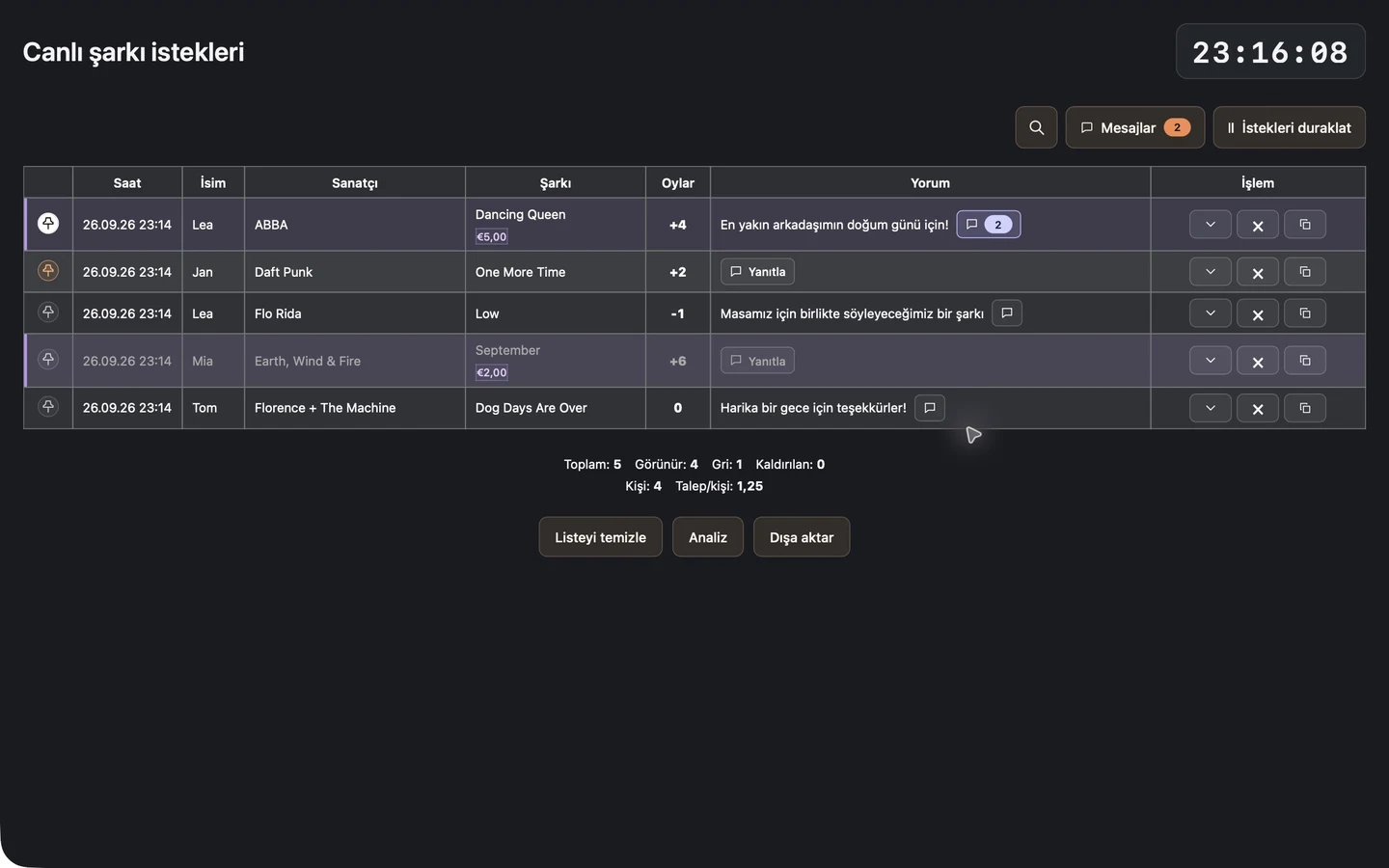Open the Analiz view

pyautogui.click(x=708, y=537)
